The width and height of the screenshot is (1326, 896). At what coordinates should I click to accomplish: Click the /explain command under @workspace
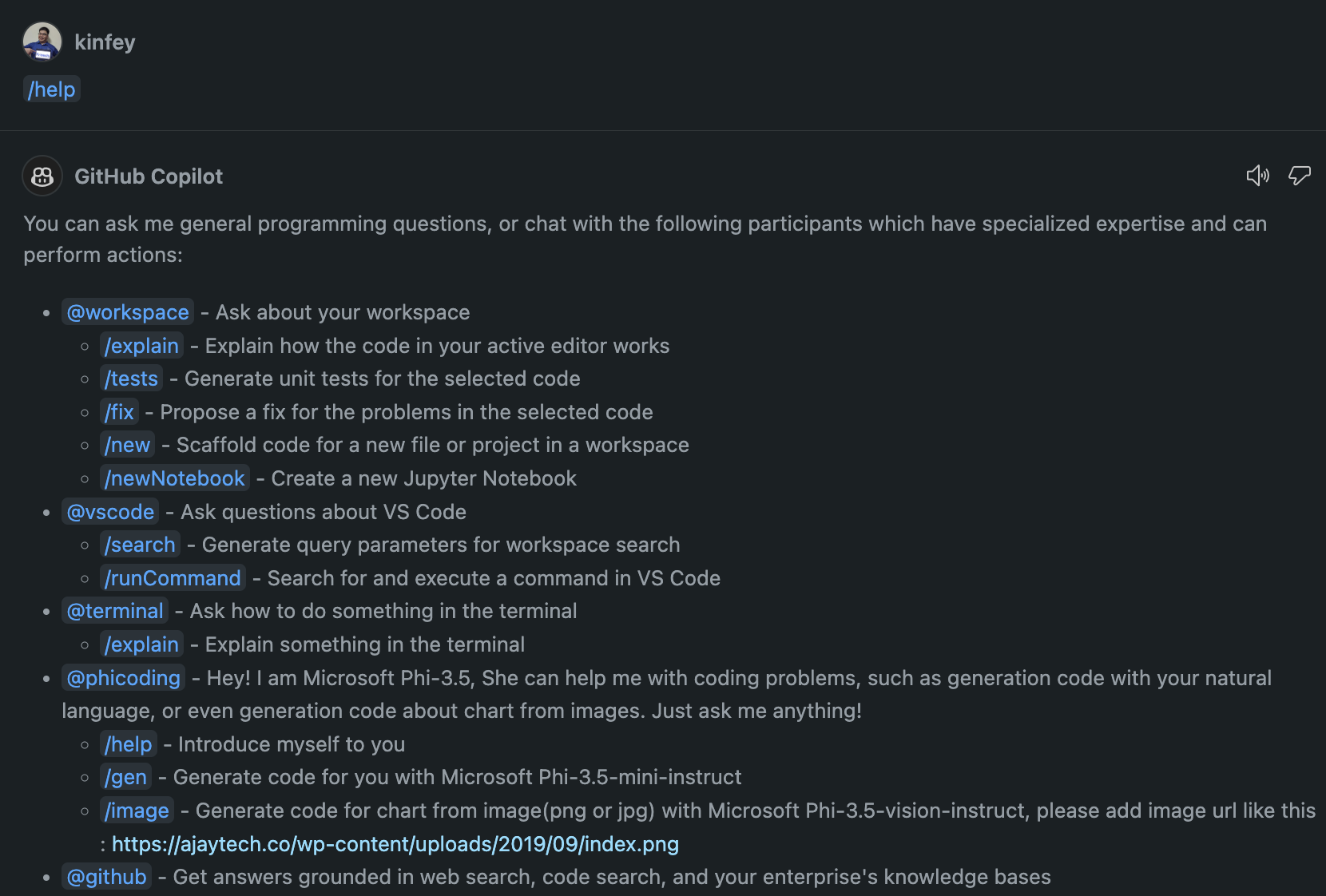point(141,346)
